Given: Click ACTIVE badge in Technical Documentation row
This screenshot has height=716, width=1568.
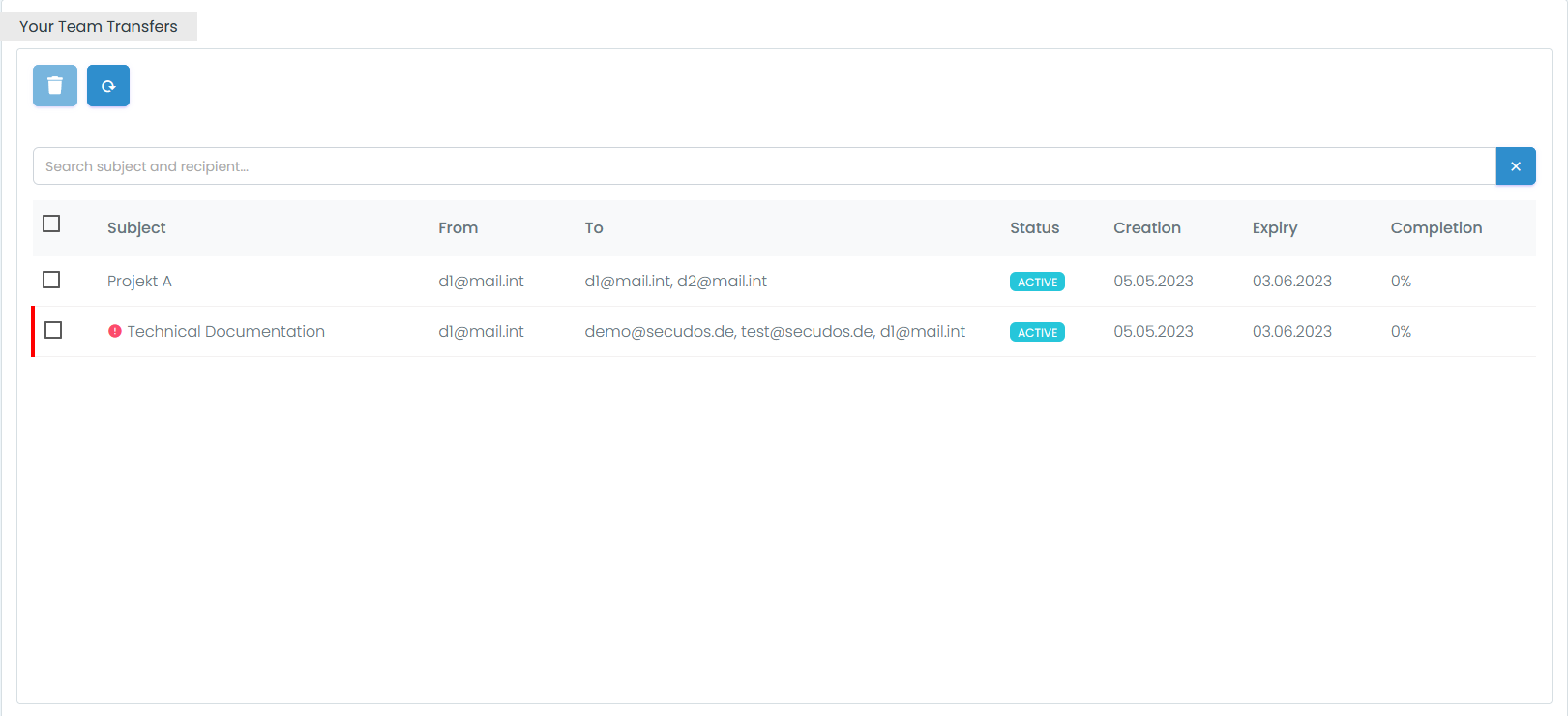Looking at the screenshot, I should click(1037, 332).
